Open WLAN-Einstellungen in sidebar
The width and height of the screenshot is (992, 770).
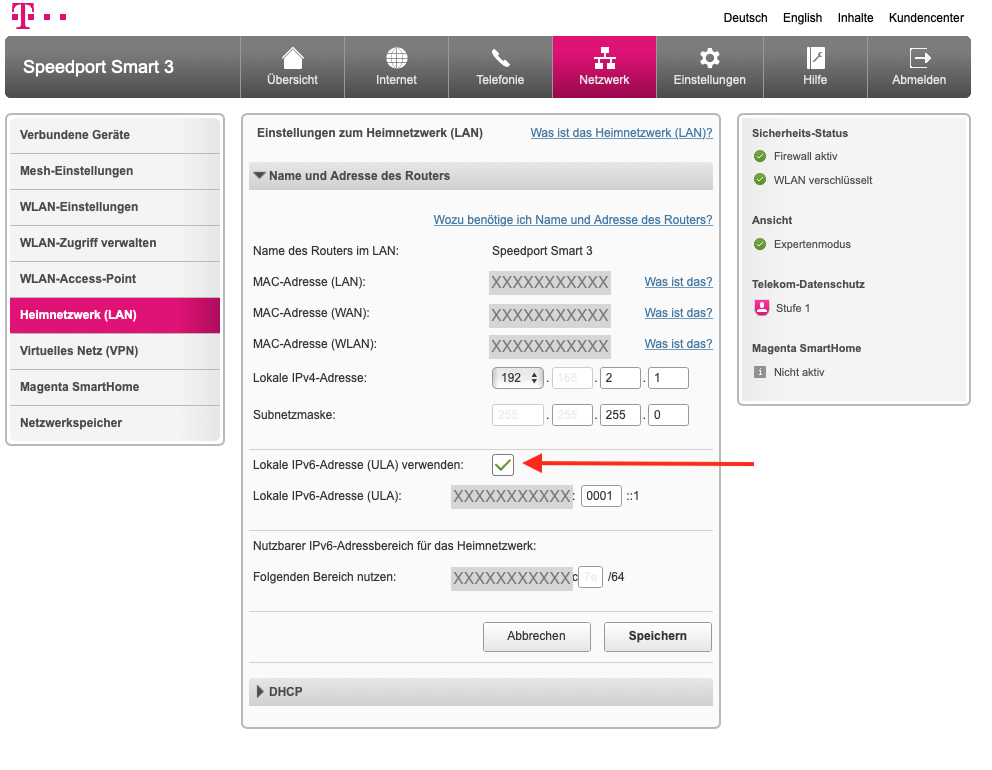pyautogui.click(x=115, y=207)
